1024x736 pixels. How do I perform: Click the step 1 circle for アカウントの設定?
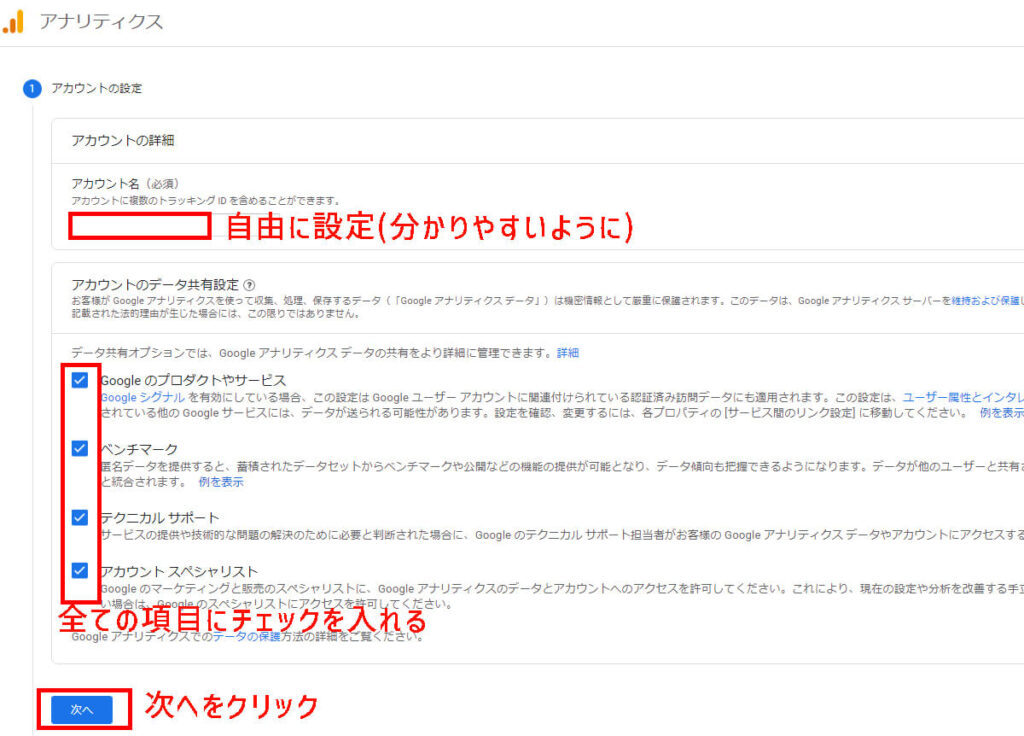pos(32,88)
